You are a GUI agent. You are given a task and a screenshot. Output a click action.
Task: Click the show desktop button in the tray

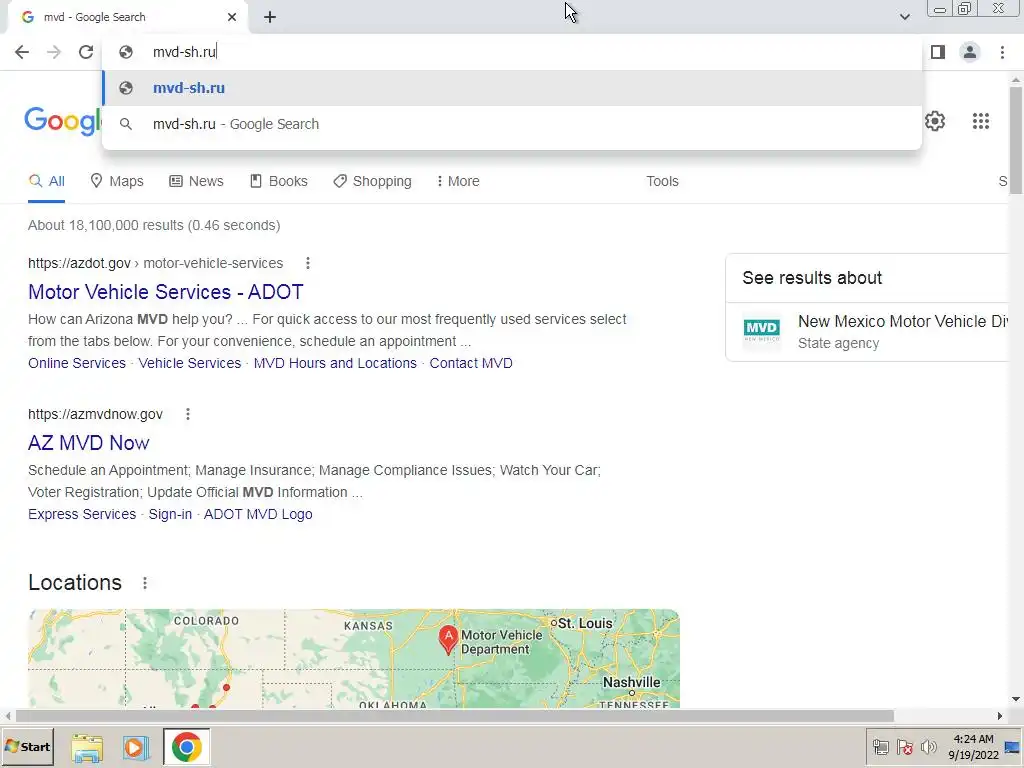pyautogui.click(x=1013, y=747)
